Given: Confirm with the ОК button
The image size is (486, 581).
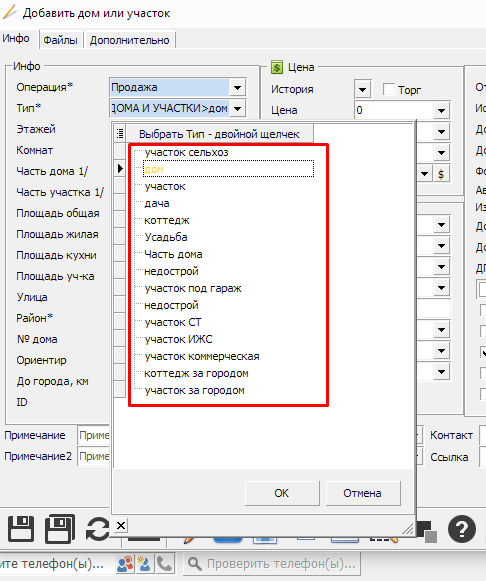Looking at the screenshot, I should tap(282, 493).
